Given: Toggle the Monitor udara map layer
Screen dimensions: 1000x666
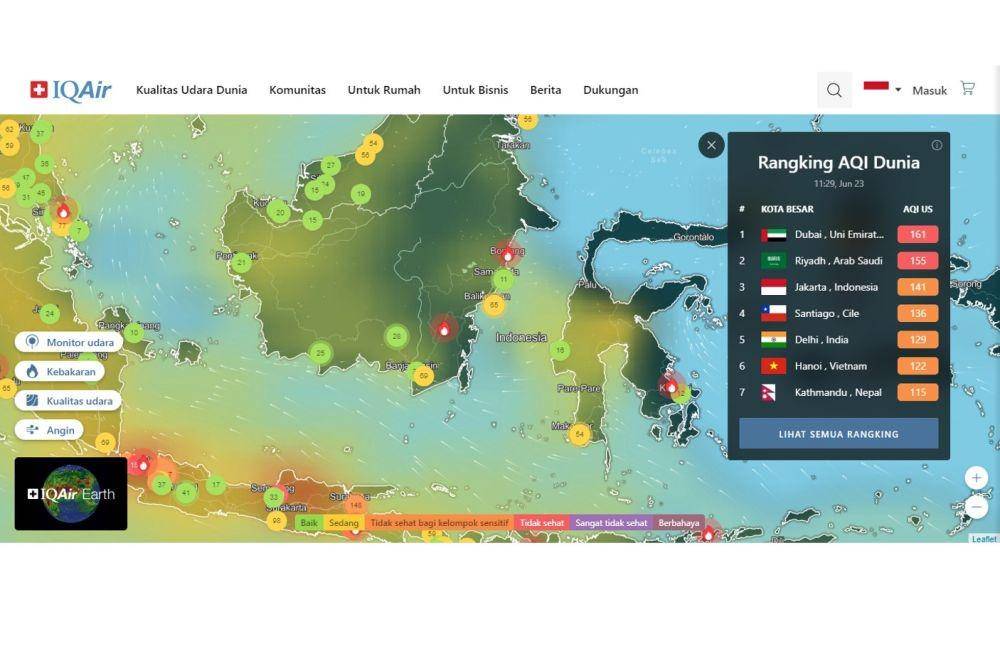Looking at the screenshot, I should coord(69,342).
